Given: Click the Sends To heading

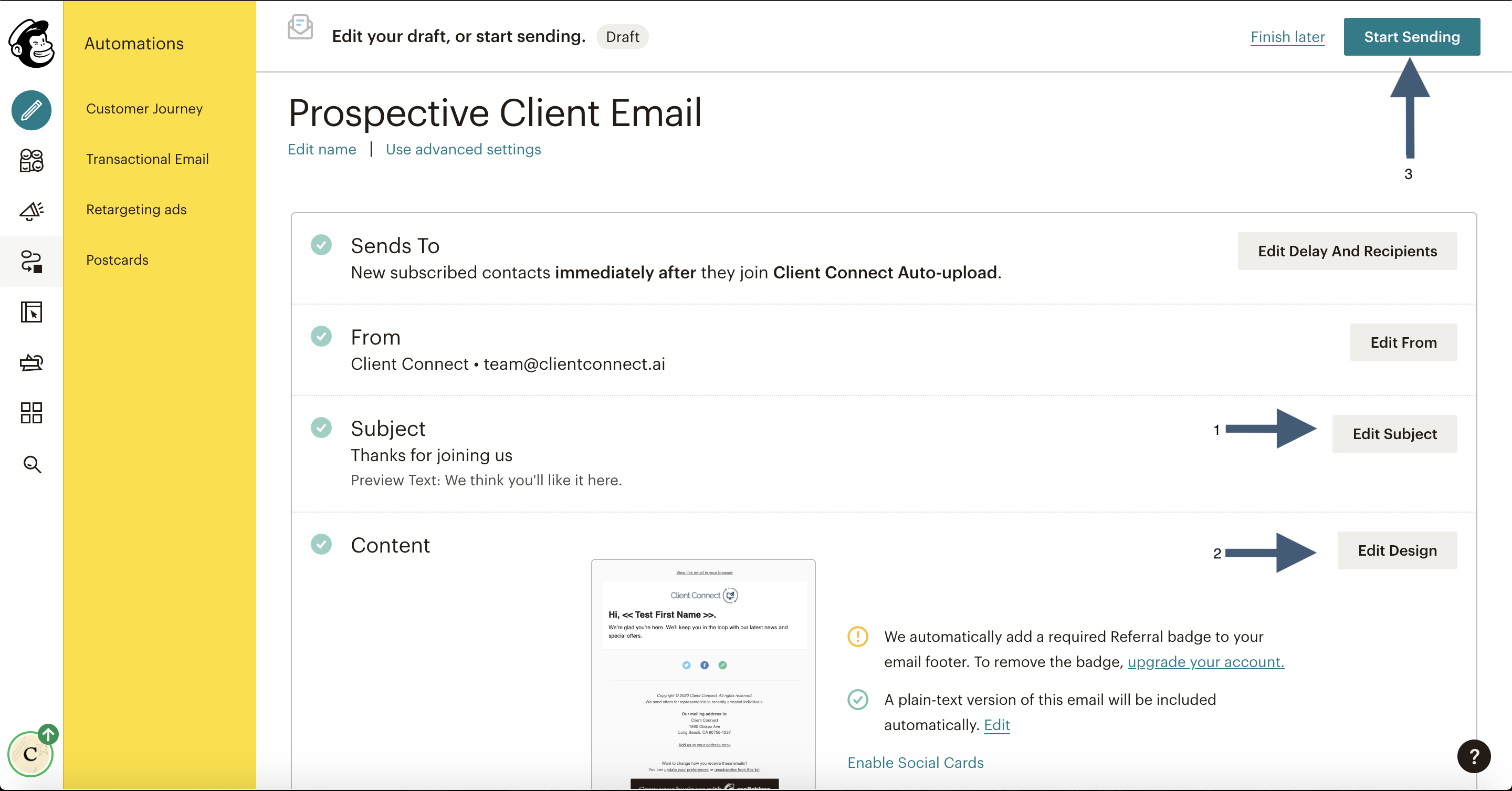Looking at the screenshot, I should click(x=395, y=245).
